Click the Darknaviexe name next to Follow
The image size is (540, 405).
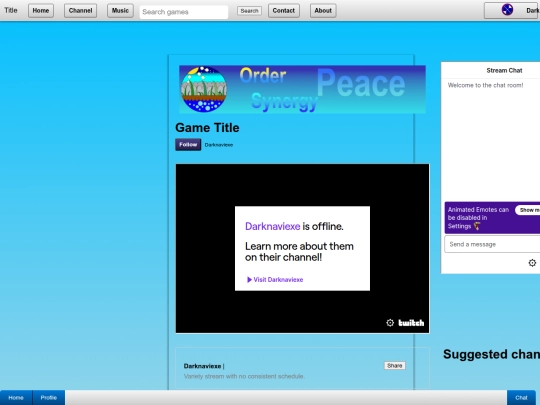(219, 145)
